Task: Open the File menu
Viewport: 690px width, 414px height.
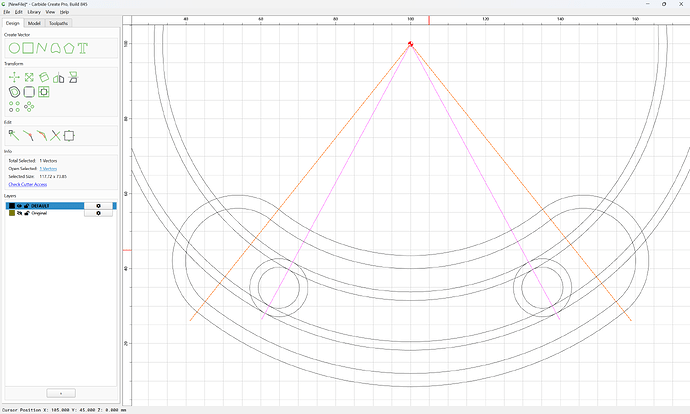Action: point(7,12)
